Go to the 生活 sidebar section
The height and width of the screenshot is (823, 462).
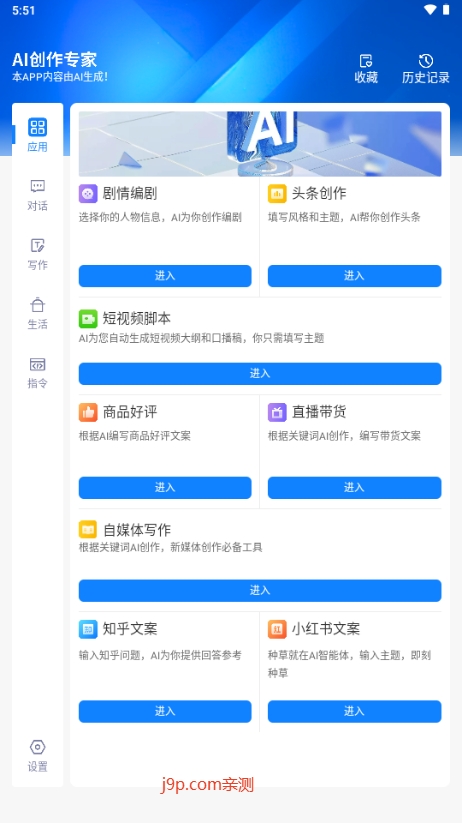(x=37, y=313)
